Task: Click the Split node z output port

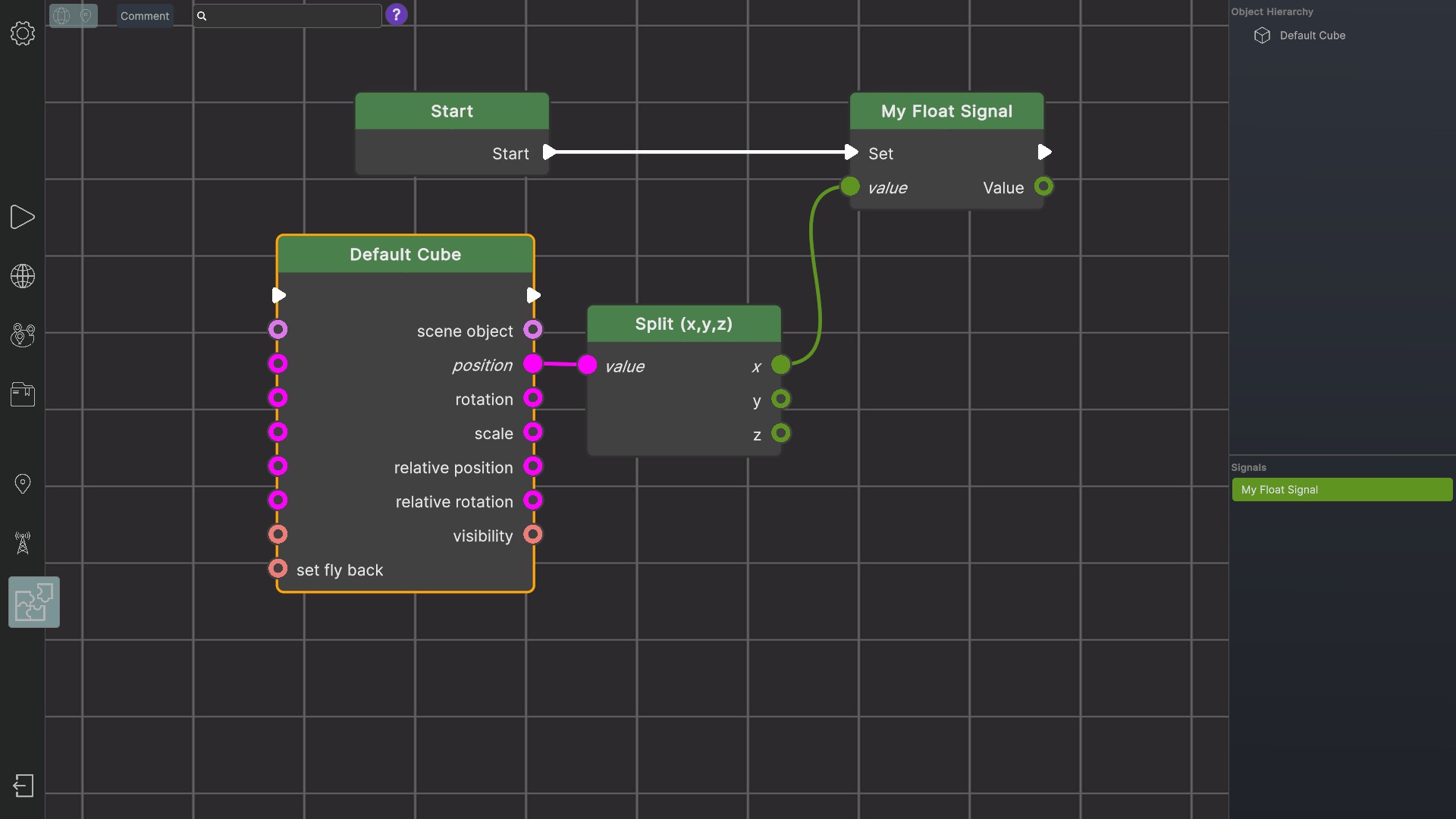Action: (781, 433)
